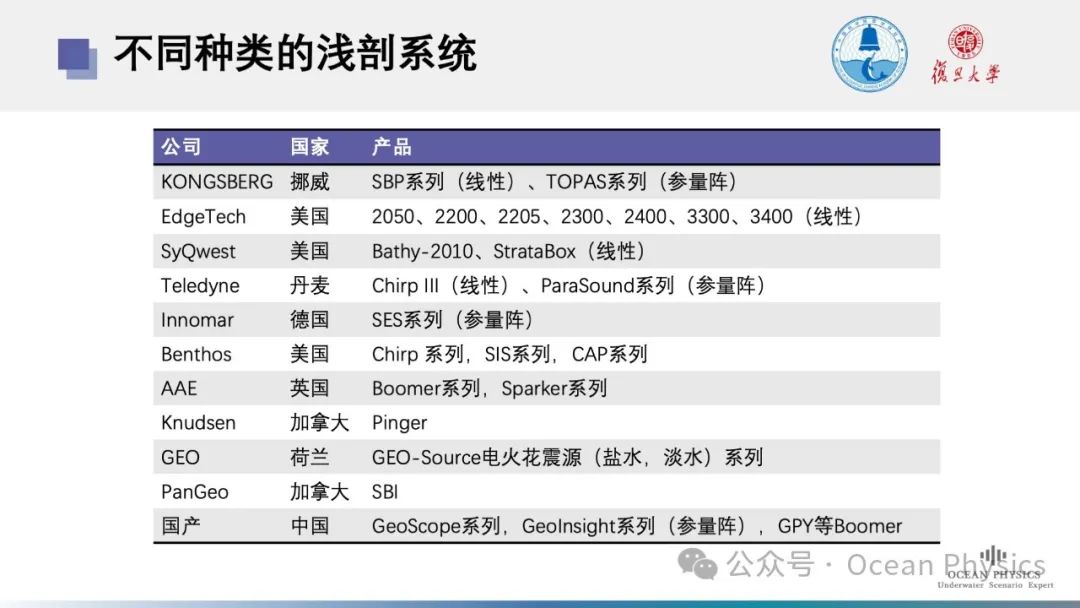Click the PanGeo company cell
Image resolution: width=1080 pixels, height=608 pixels.
[195, 492]
